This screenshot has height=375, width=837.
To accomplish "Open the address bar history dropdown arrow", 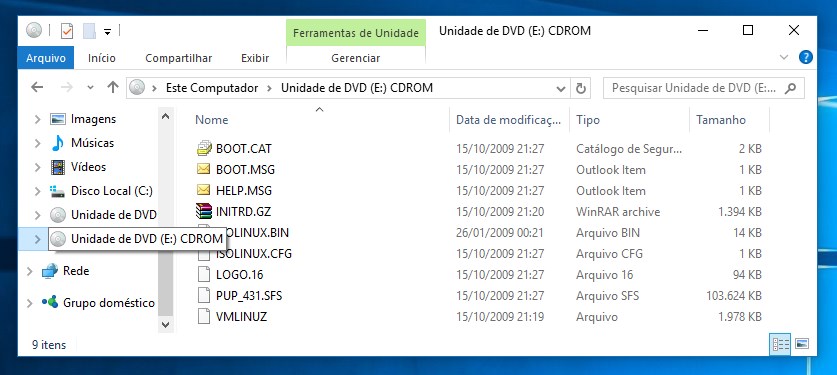I will tap(560, 89).
